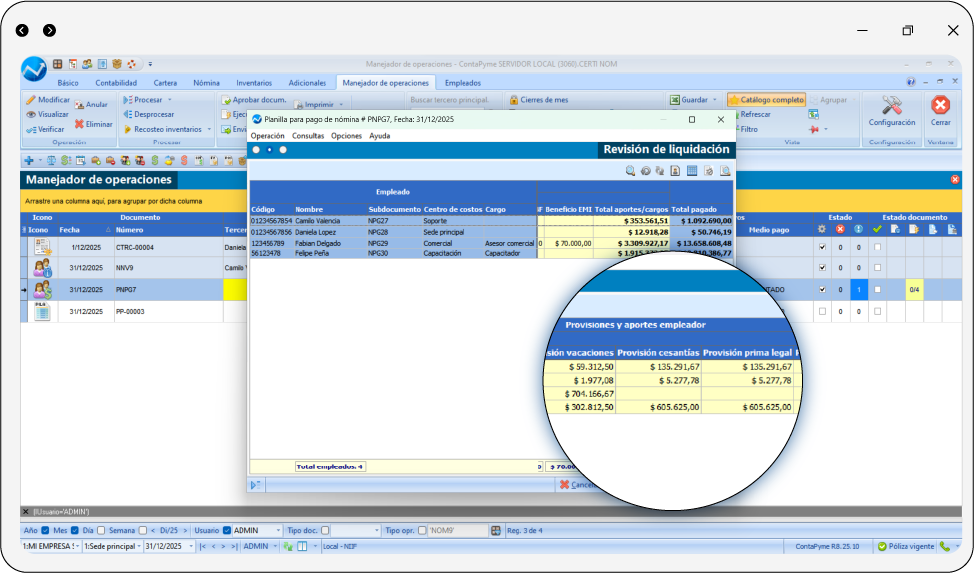
Task: Click the Modificar pencil icon button
Action: [48, 100]
